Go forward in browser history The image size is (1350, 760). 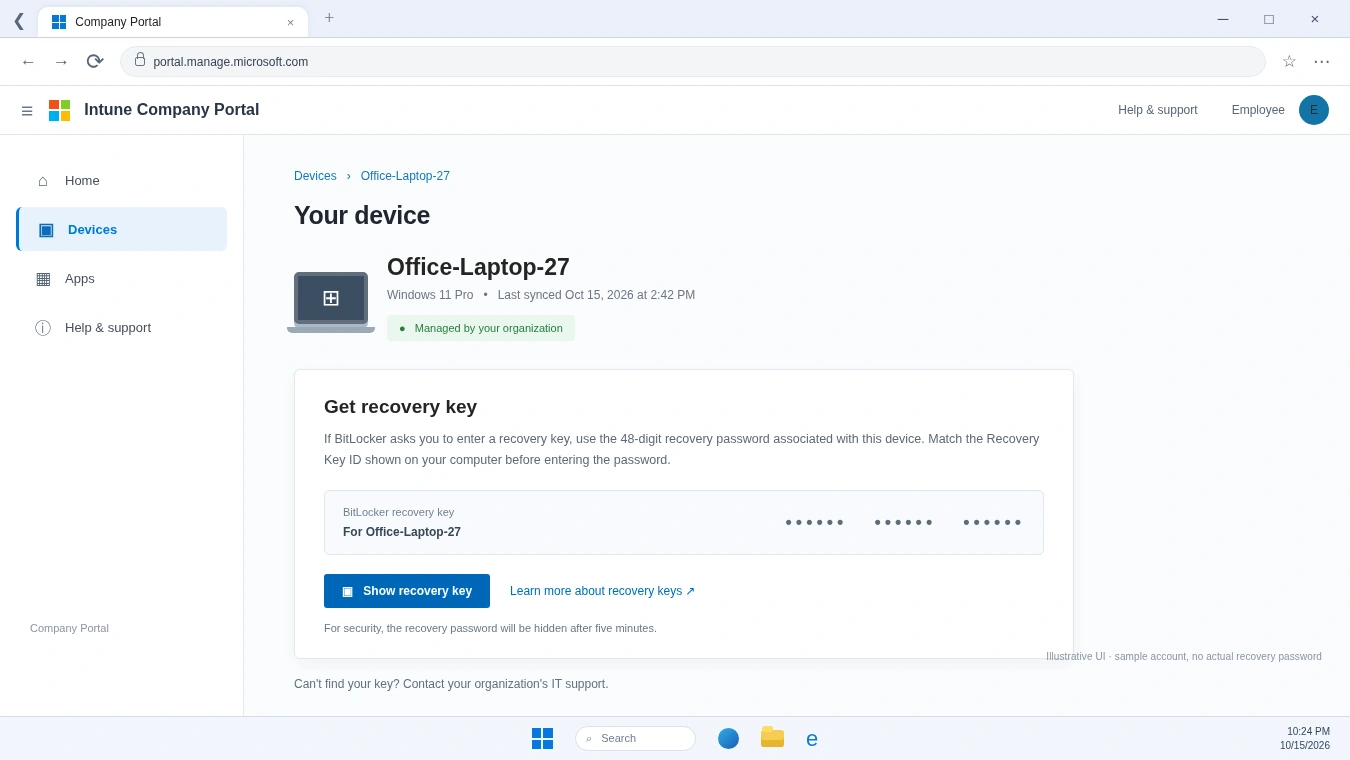[61, 62]
